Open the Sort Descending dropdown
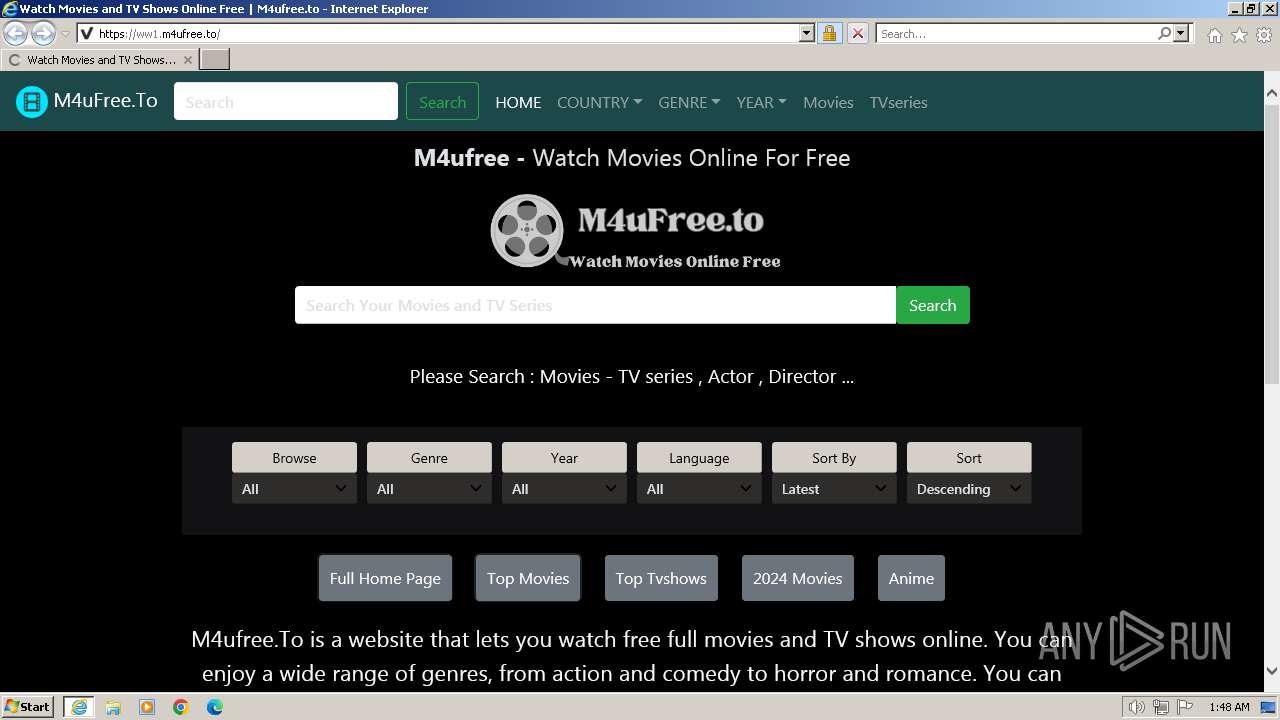 click(969, 488)
